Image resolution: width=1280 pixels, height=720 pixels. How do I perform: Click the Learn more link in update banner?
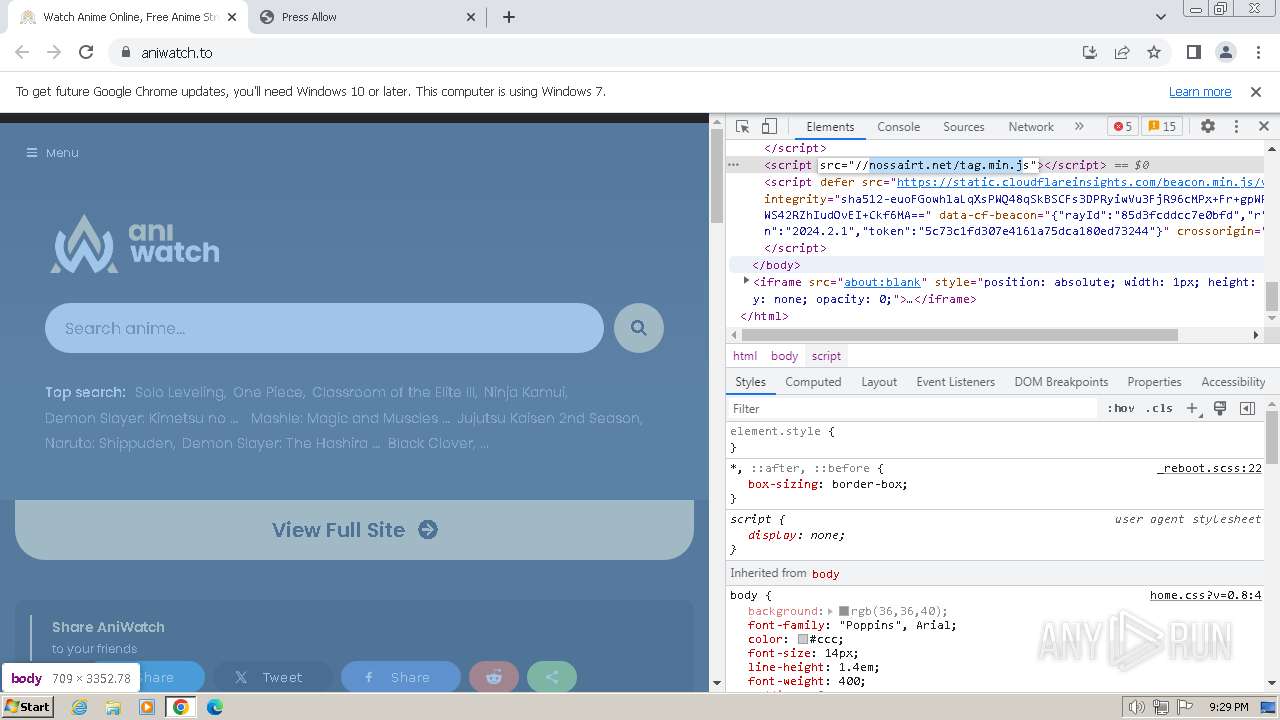tap(1200, 91)
